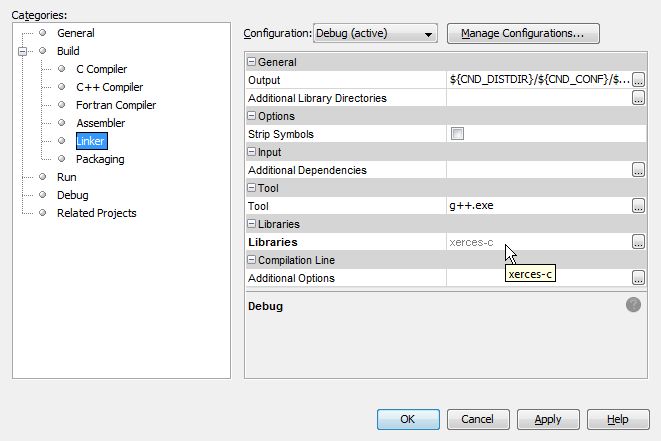The width and height of the screenshot is (661, 441).
Task: Collapse the Build tree node
Action: coord(25,51)
